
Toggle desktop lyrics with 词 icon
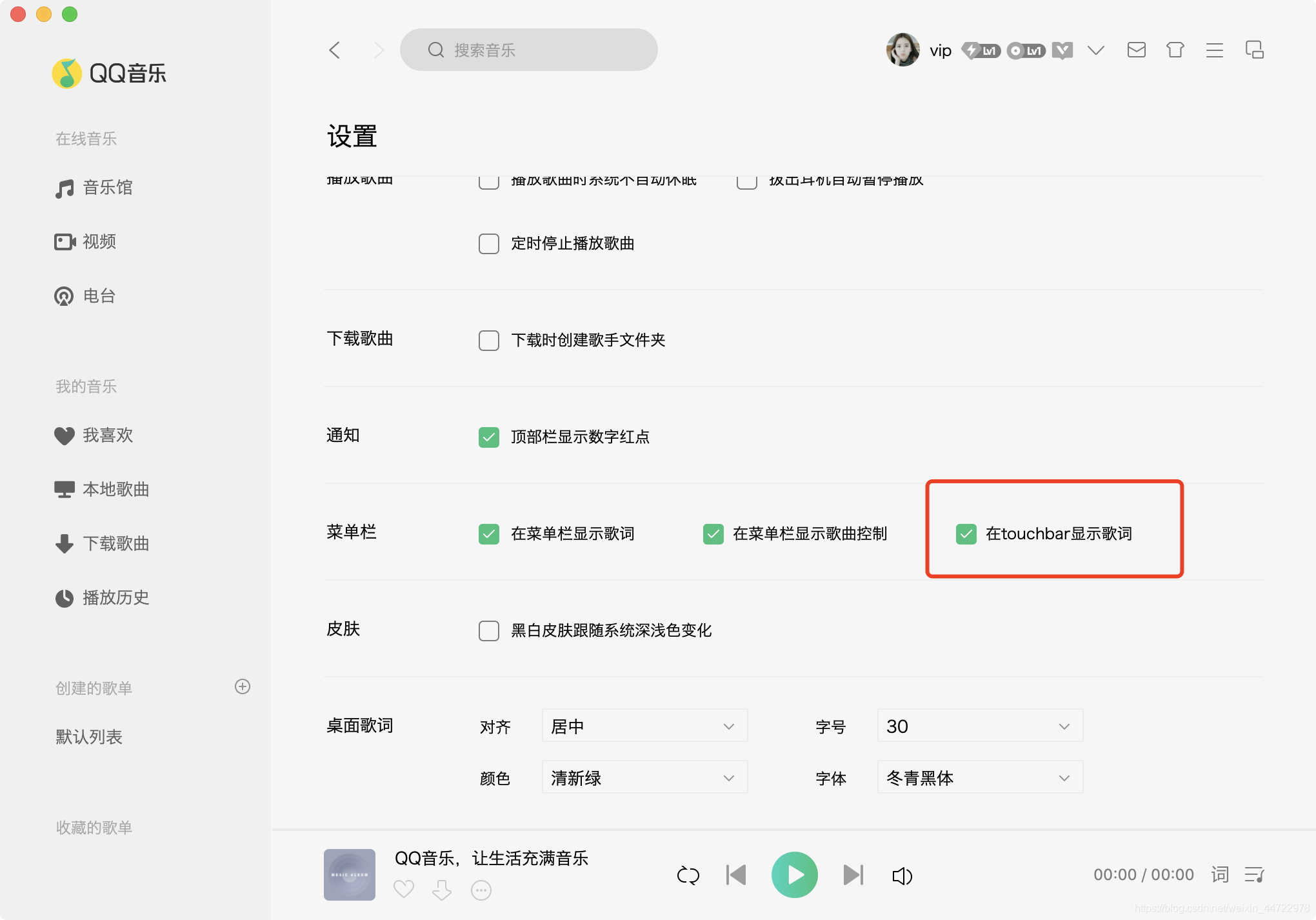coord(1219,875)
